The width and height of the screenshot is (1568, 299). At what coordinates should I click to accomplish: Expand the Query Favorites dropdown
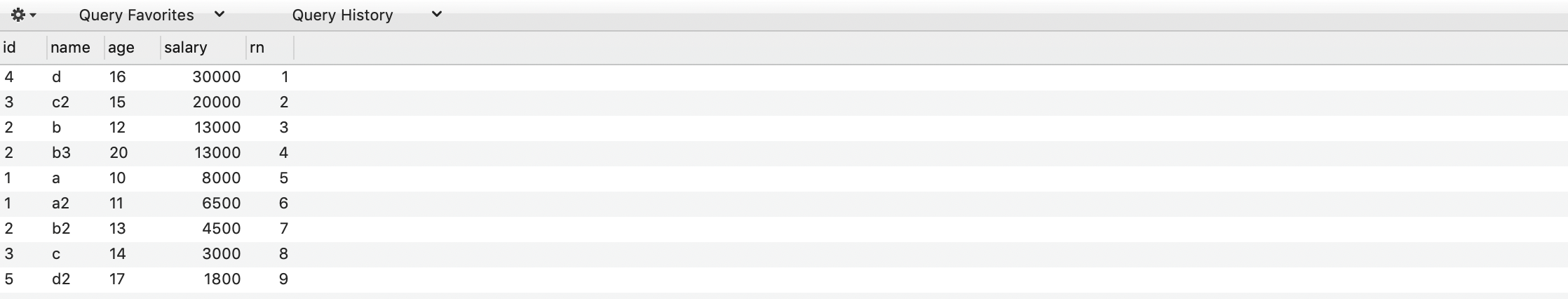point(151,15)
